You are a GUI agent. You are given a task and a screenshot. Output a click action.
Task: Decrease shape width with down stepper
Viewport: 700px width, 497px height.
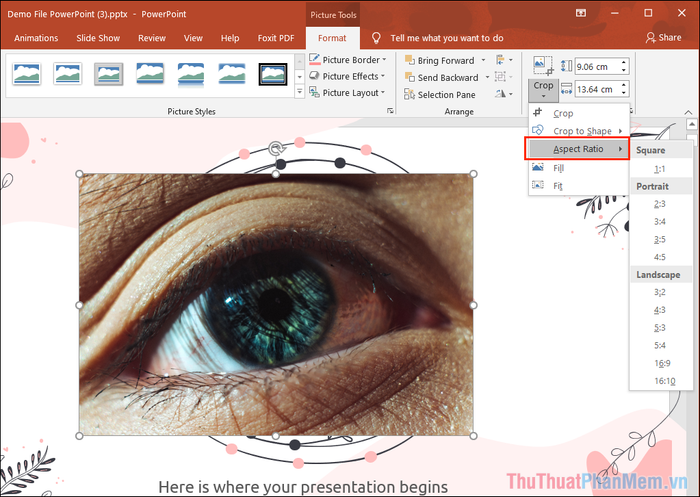624,93
